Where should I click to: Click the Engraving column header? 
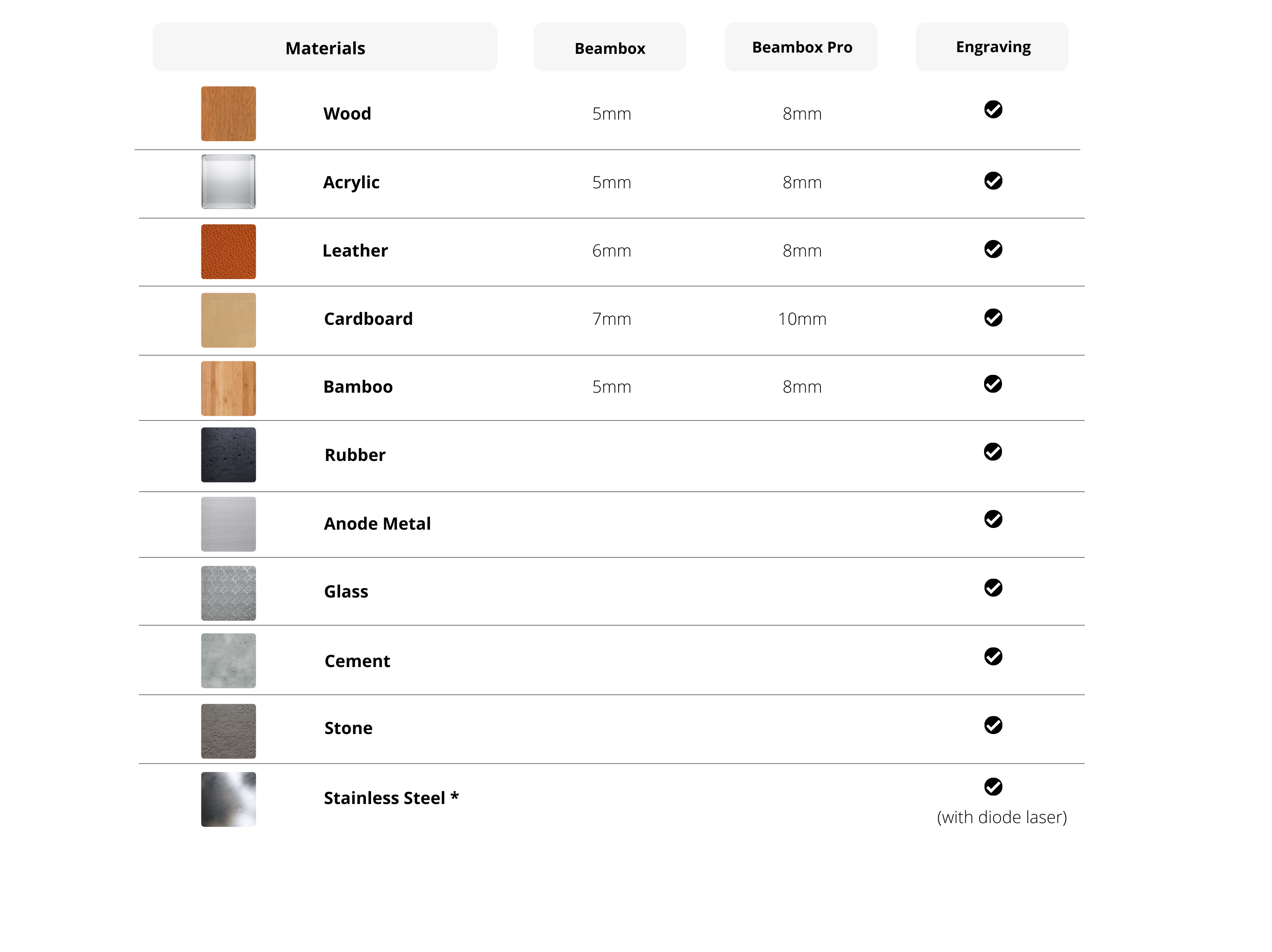(x=992, y=47)
